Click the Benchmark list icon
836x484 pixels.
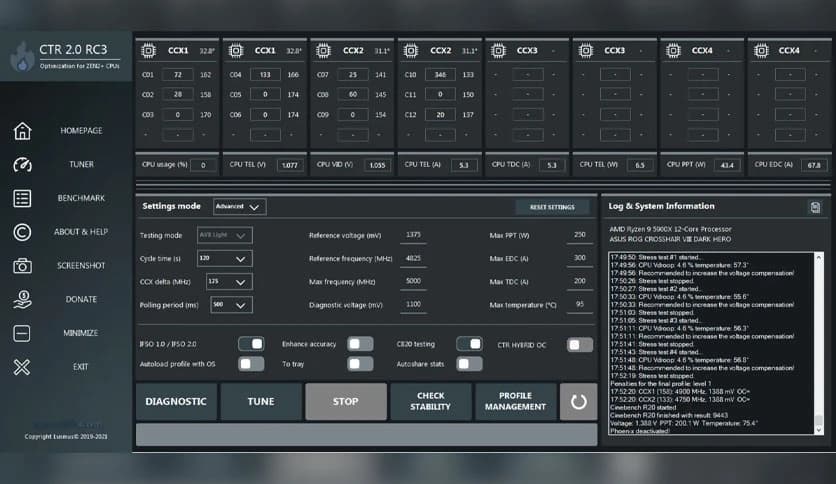click(22, 198)
